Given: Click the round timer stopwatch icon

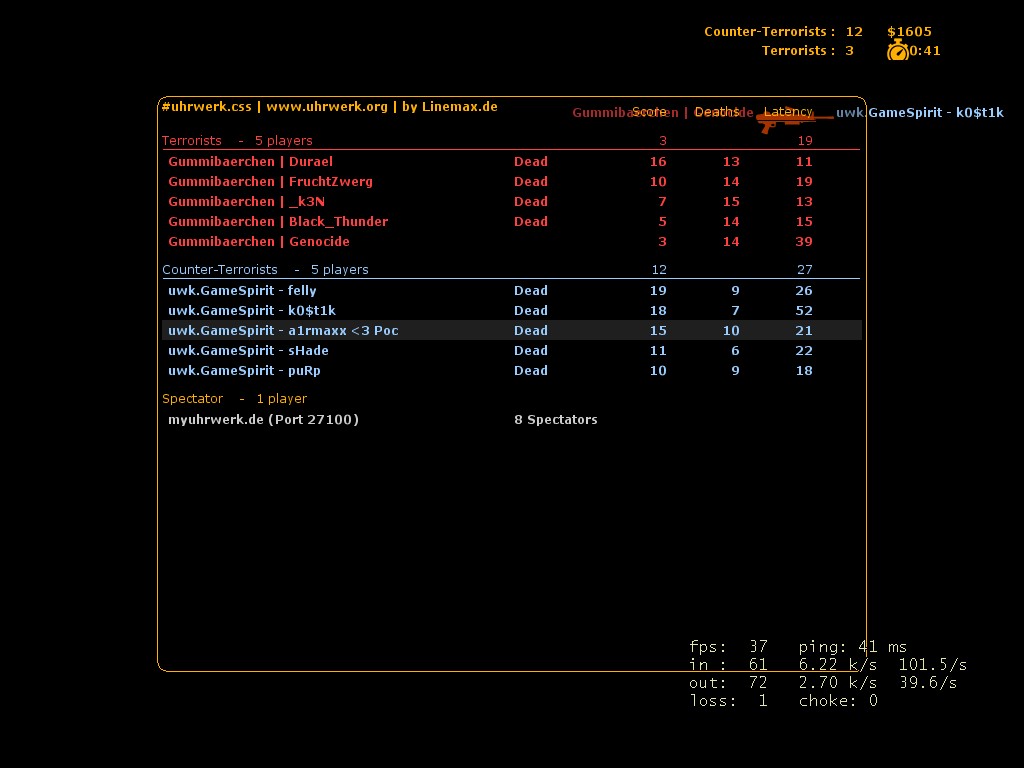Looking at the screenshot, I should point(897,50).
